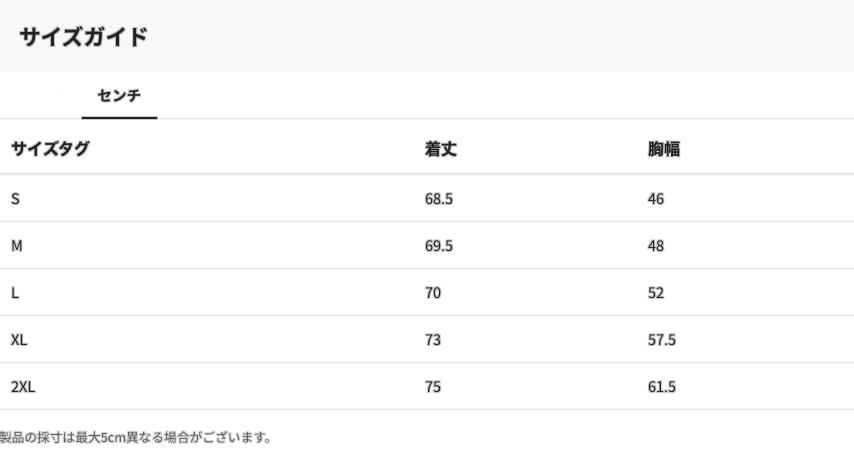Click the サイズガイド heading
Screen dimensions: 854x471
tap(83, 37)
